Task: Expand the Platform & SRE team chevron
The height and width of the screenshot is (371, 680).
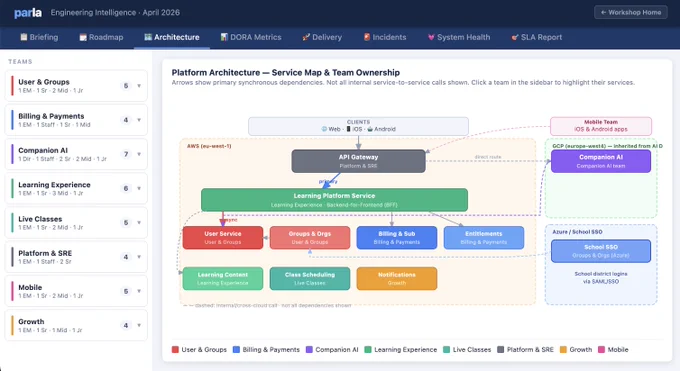Action: [139, 257]
